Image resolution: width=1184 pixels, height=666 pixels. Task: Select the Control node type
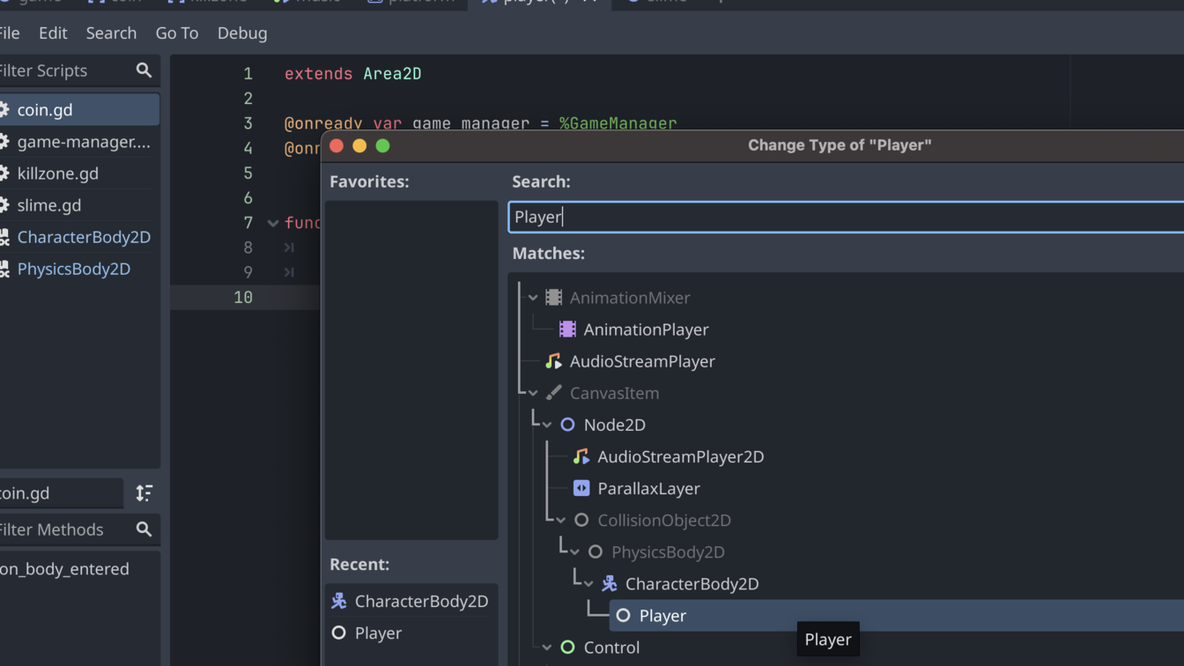611,647
